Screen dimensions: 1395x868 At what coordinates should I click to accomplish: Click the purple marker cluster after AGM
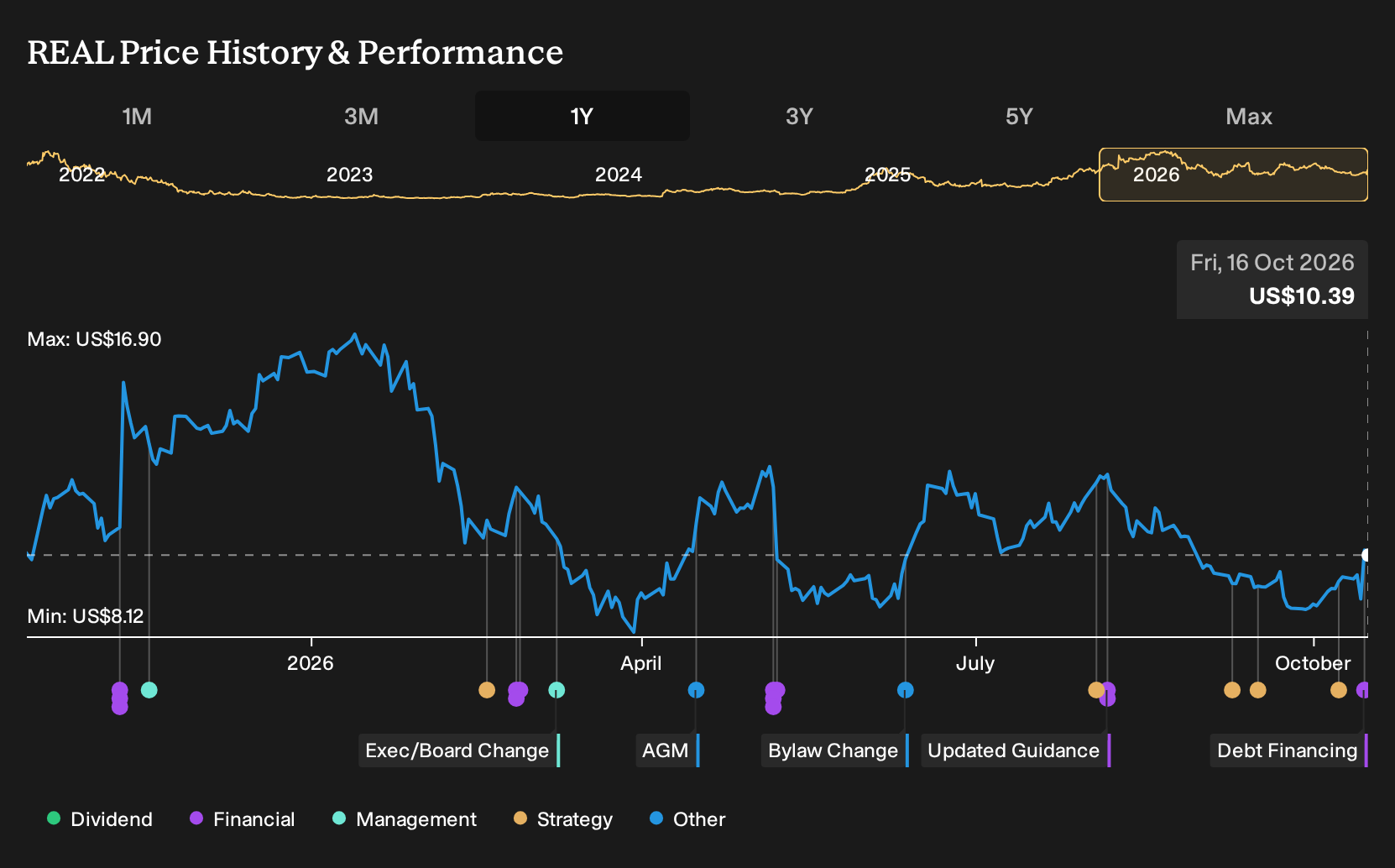point(775,698)
